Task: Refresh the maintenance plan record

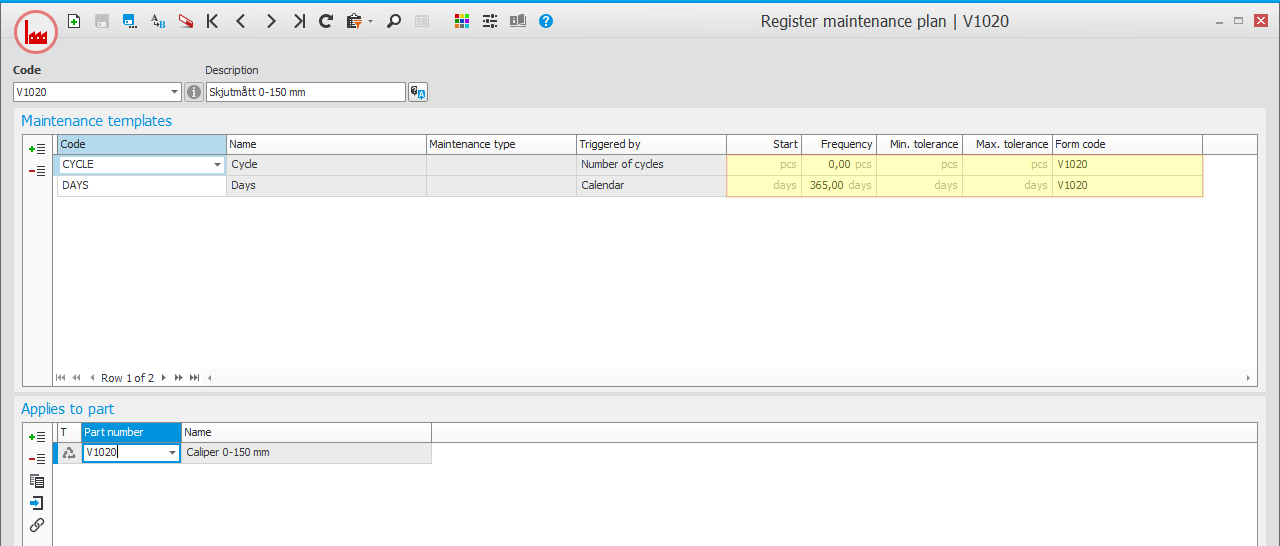Action: (326, 21)
